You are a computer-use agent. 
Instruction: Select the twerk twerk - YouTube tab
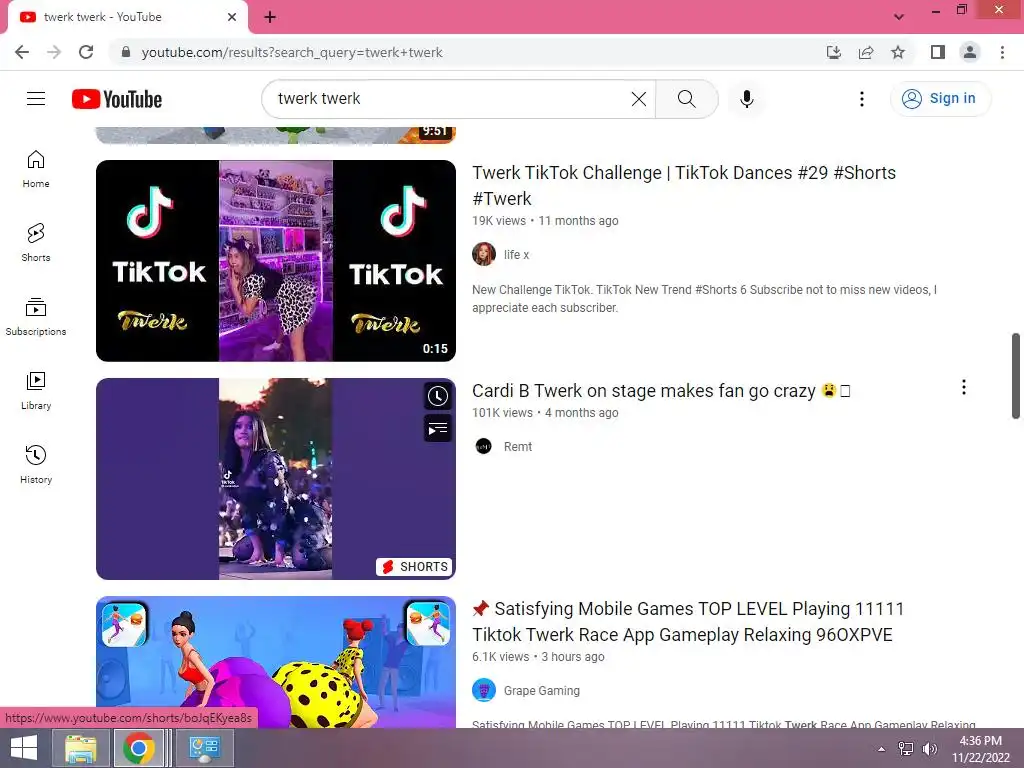tap(127, 17)
